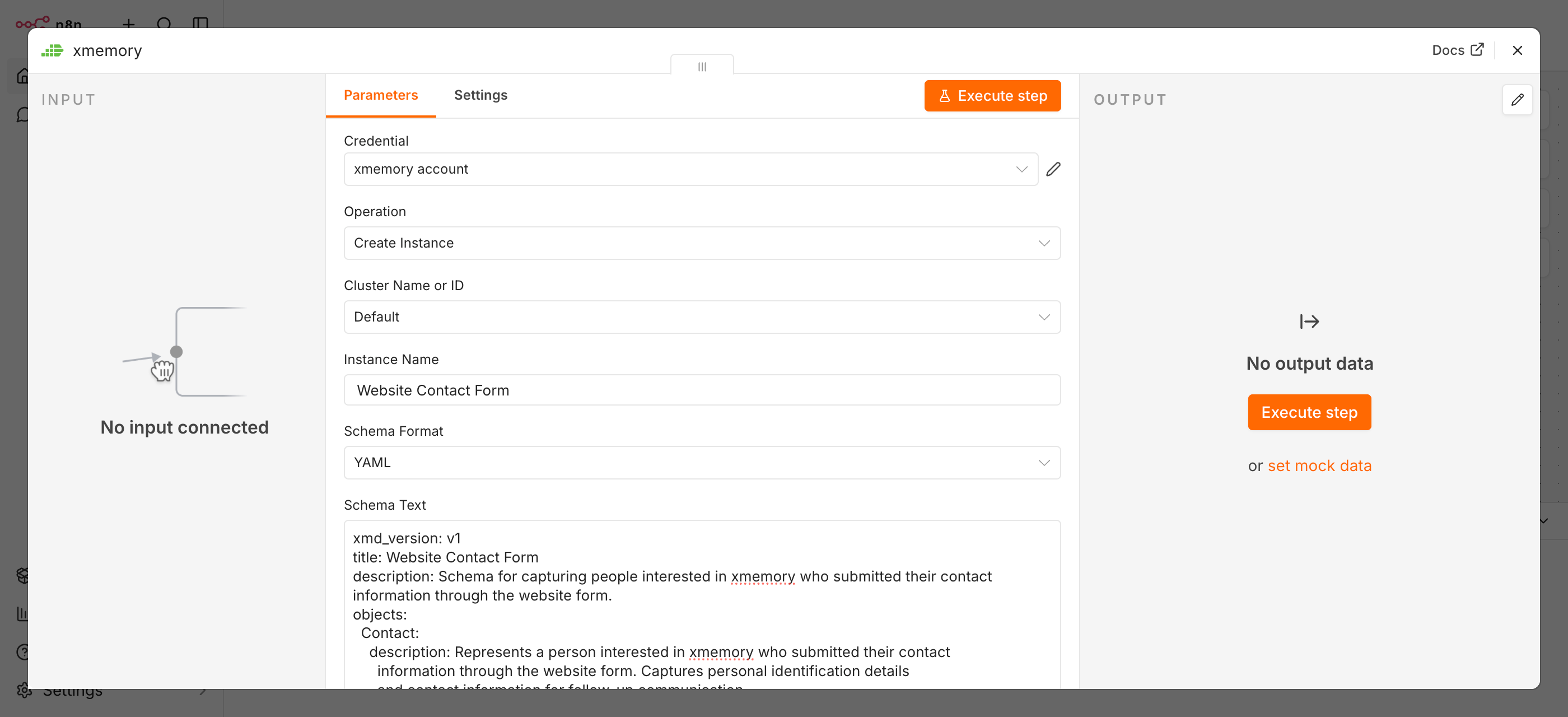Click the xmemory node logo icon
1568x717 pixels.
click(x=52, y=50)
